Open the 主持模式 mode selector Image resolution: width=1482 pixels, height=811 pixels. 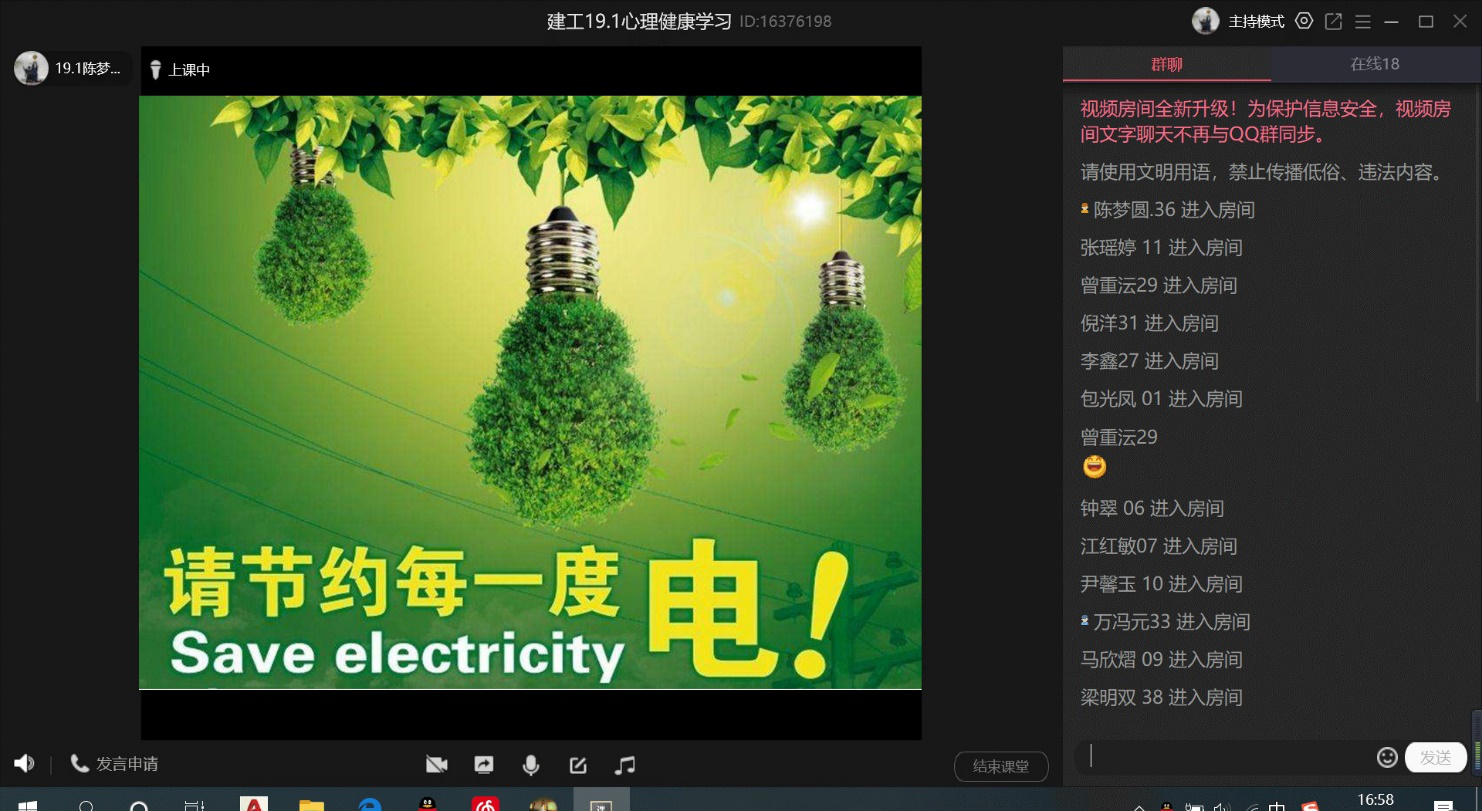[1256, 20]
